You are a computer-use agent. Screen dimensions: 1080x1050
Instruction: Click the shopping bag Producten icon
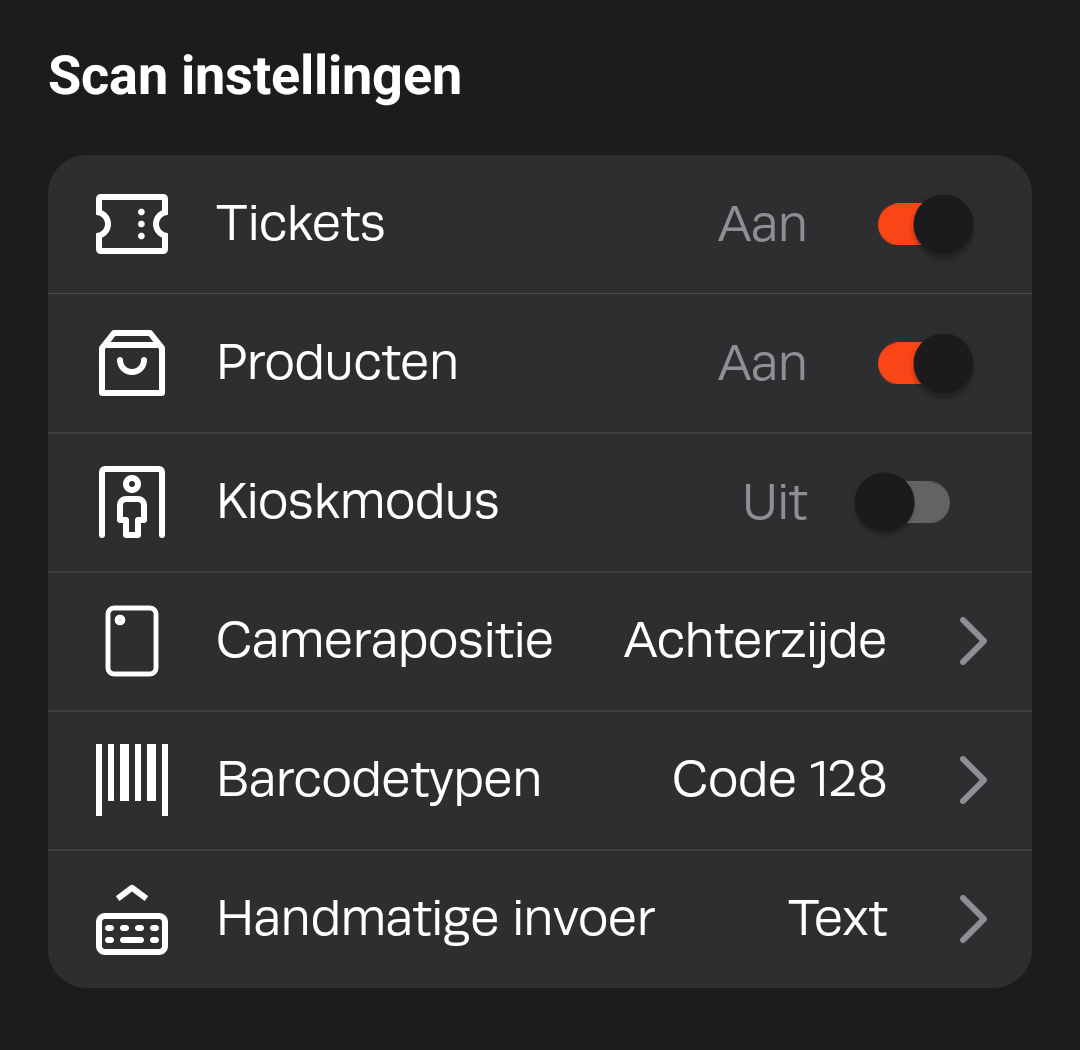pos(132,363)
